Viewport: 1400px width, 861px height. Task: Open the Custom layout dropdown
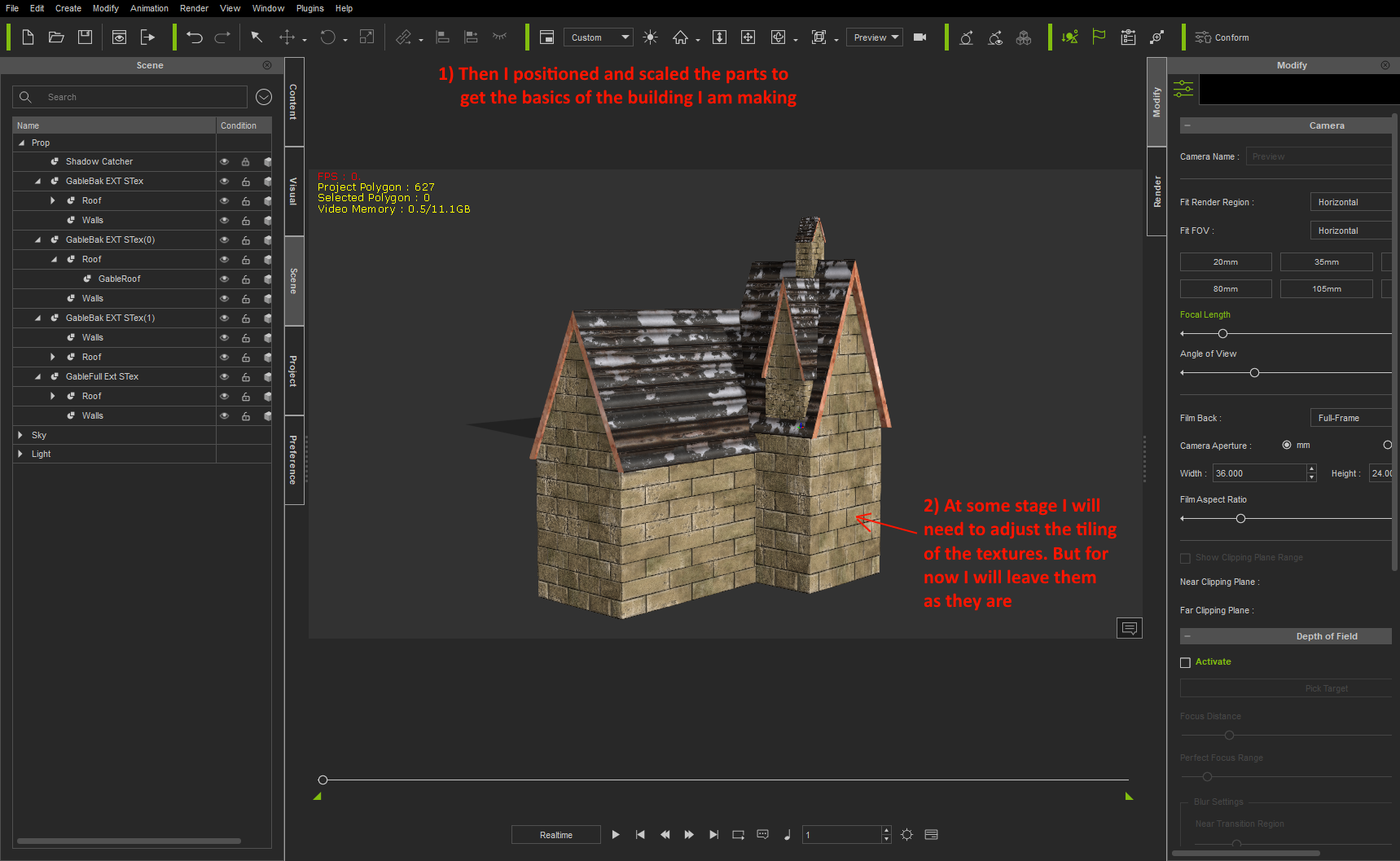tap(599, 37)
